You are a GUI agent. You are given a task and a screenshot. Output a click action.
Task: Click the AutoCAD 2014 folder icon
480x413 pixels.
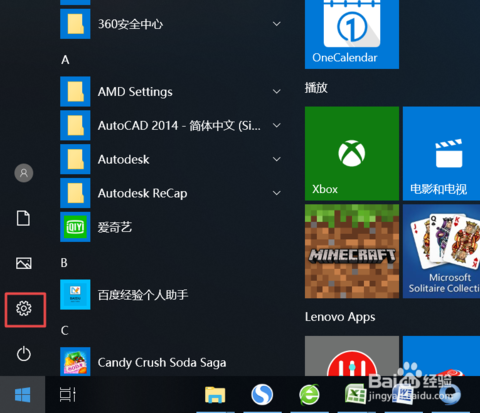(x=75, y=125)
